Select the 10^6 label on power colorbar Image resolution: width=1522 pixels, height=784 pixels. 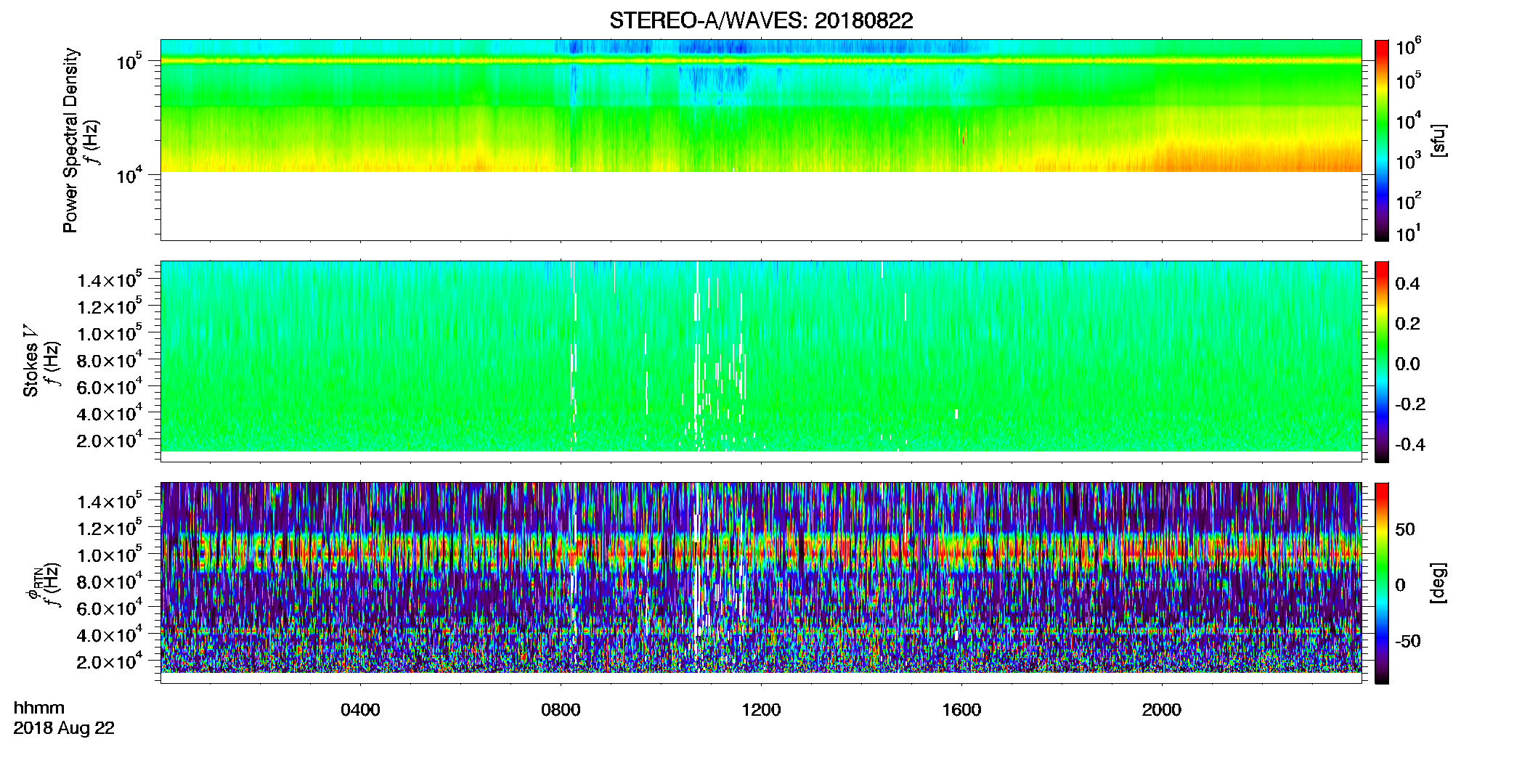(x=1409, y=46)
